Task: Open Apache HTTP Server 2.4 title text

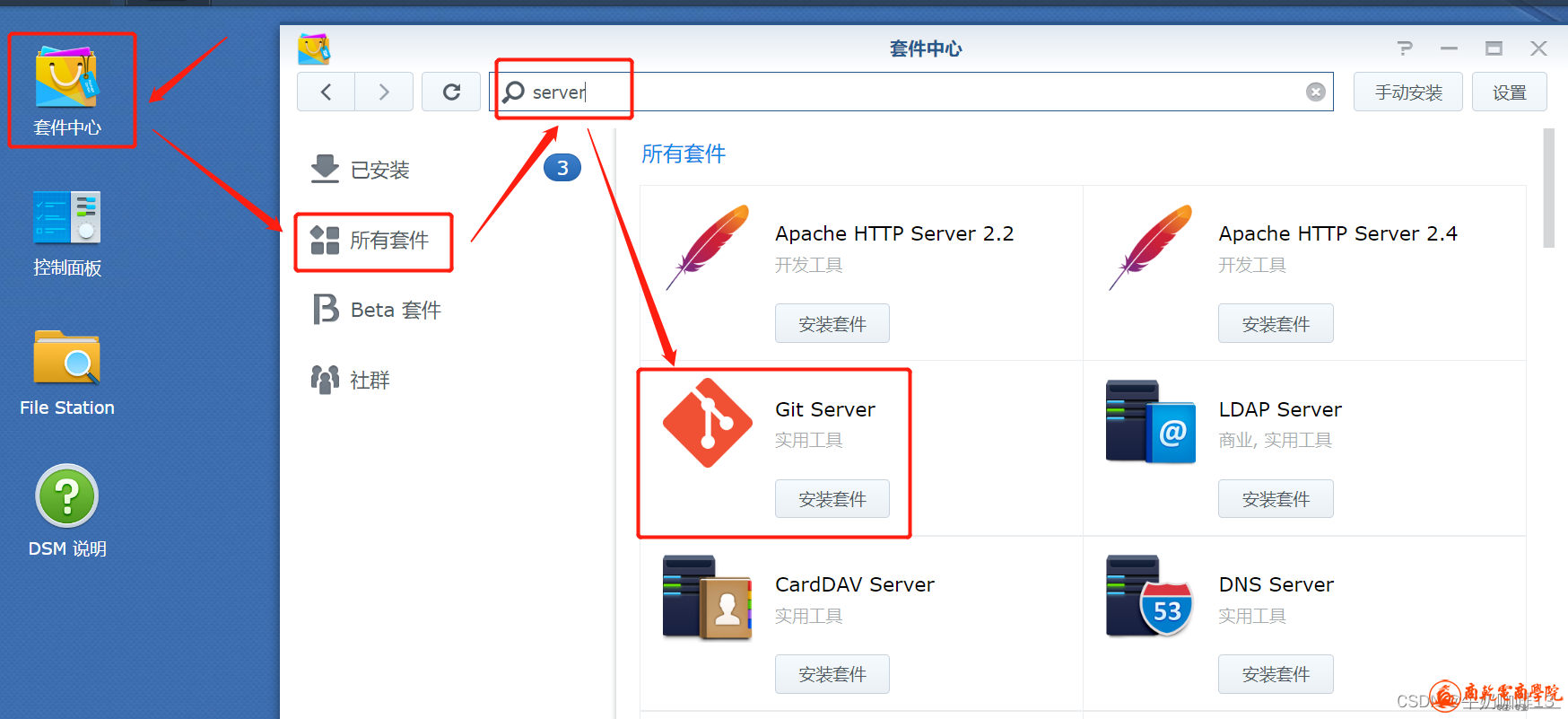Action: [x=1337, y=233]
